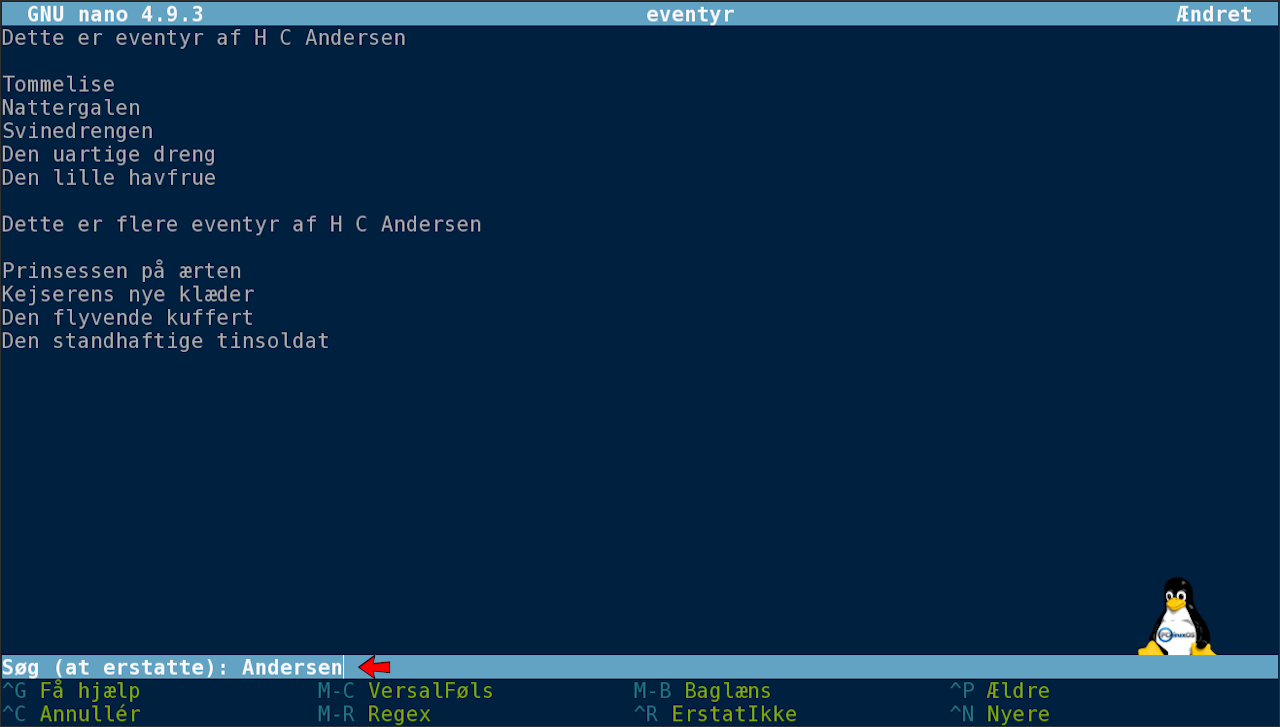Click in the search-to-replace input field
This screenshot has width=1280, height=727.
[292, 667]
